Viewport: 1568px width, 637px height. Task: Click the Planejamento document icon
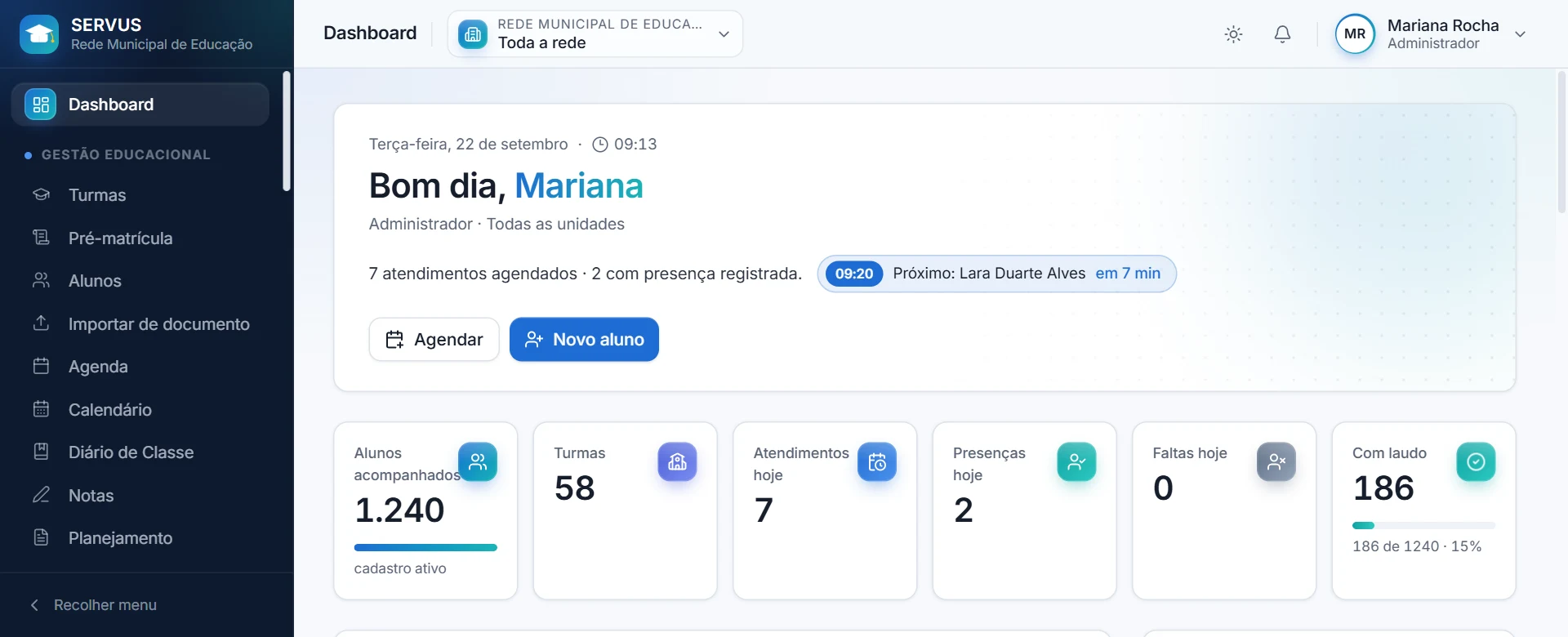[x=41, y=537]
